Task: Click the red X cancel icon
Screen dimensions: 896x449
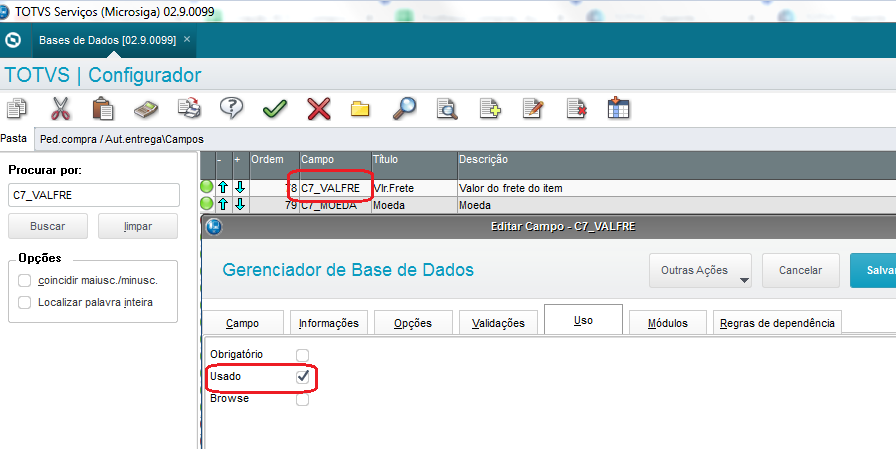Action: 319,109
